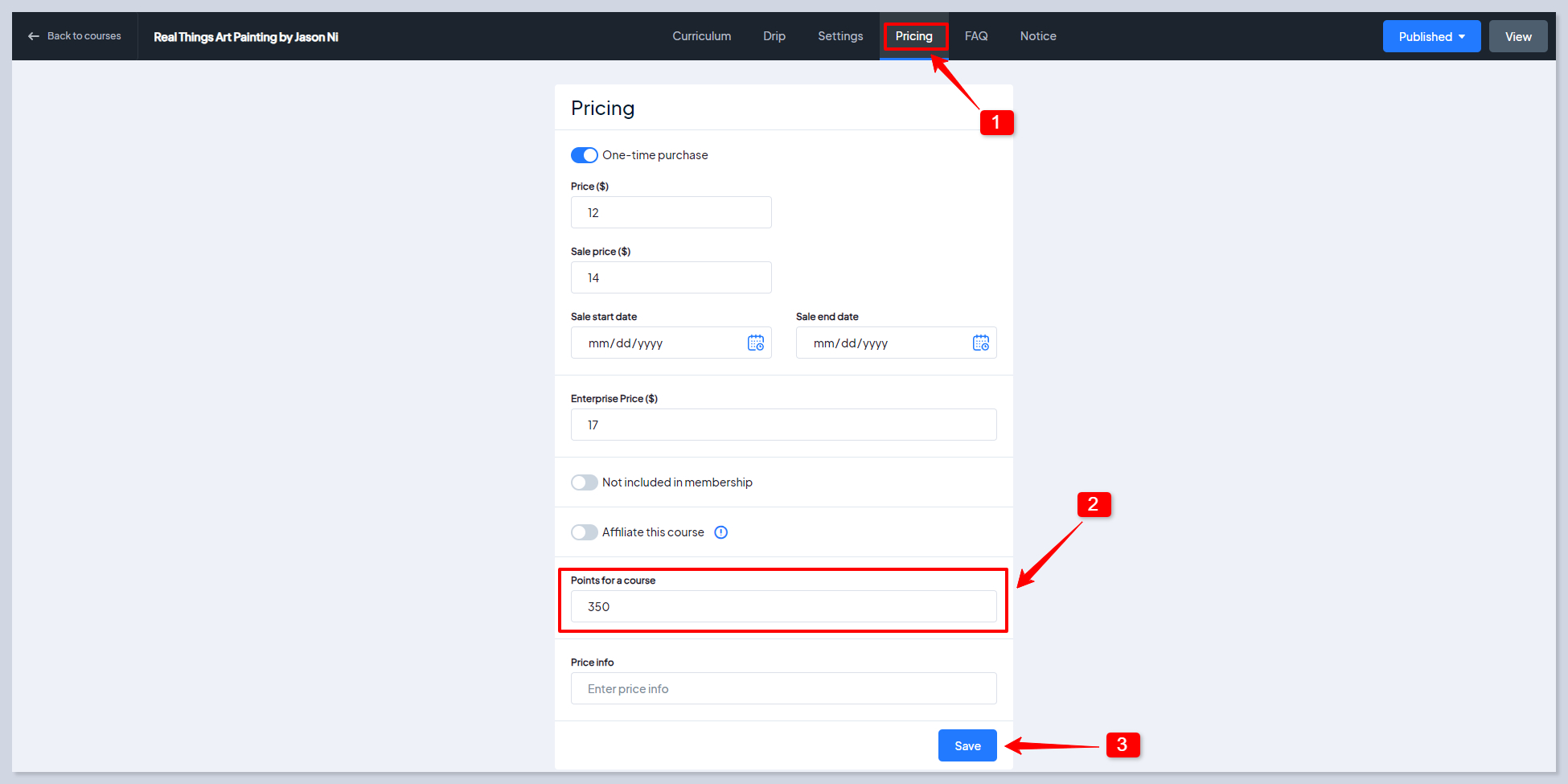Focus the Price info text field
1568x784 pixels.
(x=783, y=689)
